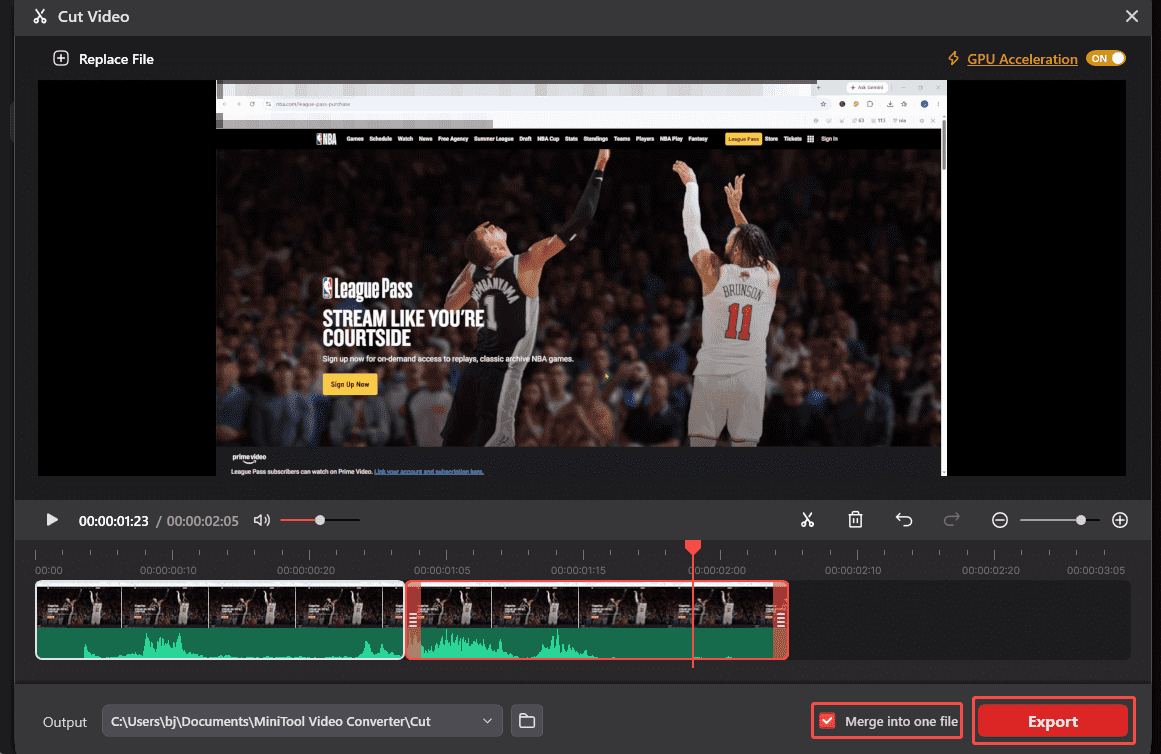Click the 00:00:00:10 ruler label
Image resolution: width=1161 pixels, height=754 pixels.
168,570
